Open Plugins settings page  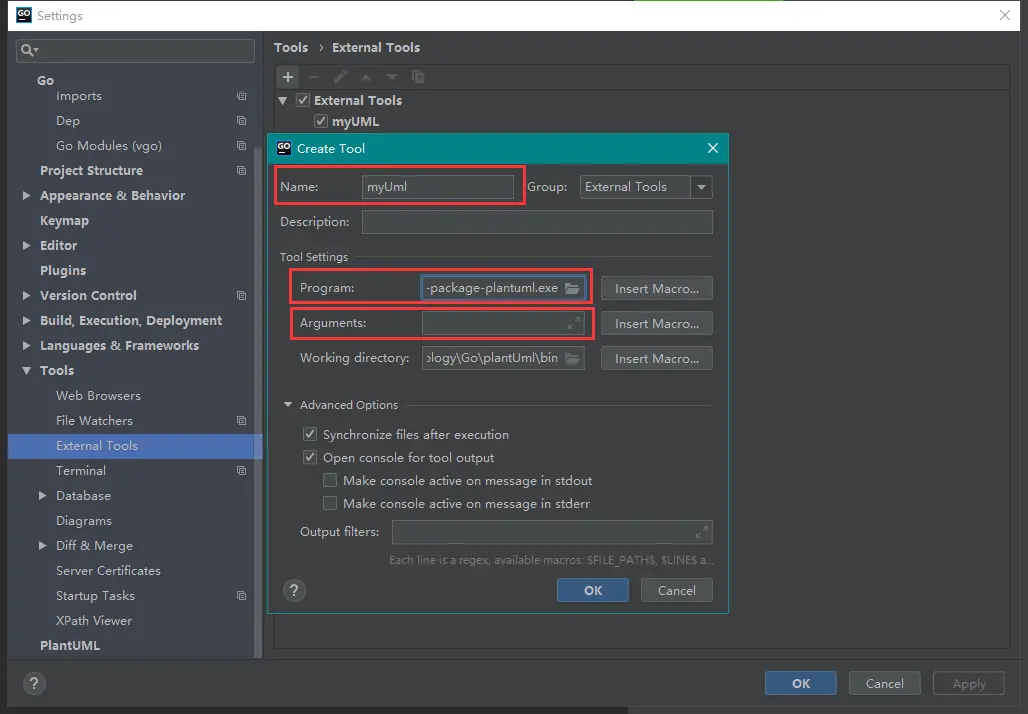pos(63,270)
